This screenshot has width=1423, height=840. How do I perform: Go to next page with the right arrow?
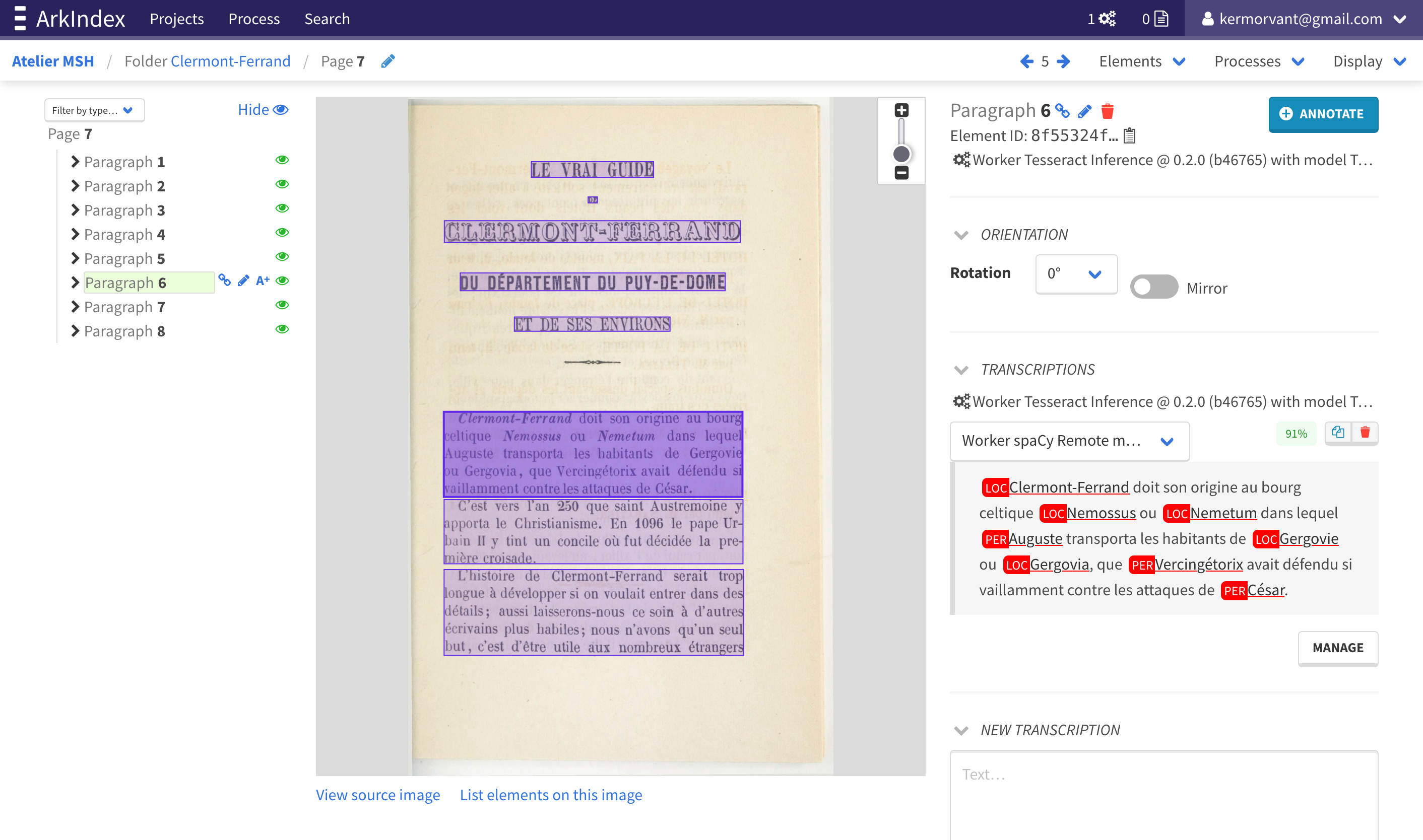(x=1064, y=61)
